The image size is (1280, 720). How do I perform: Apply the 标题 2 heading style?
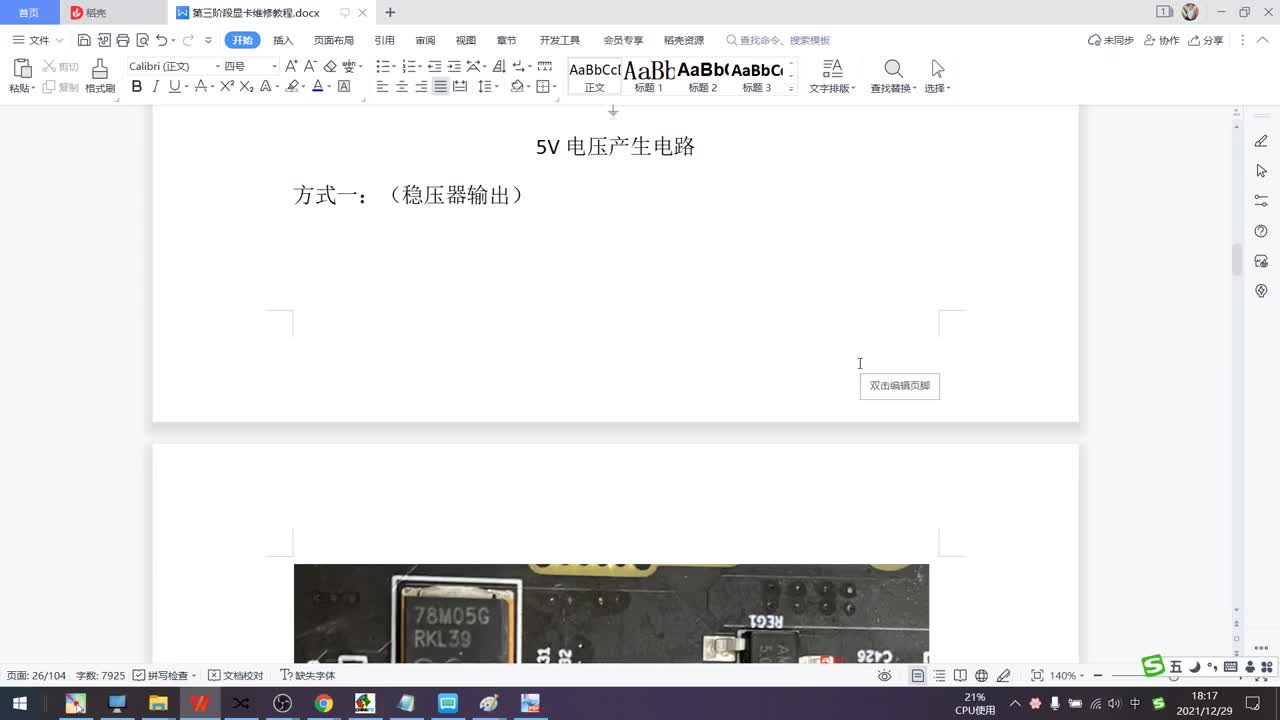point(703,76)
